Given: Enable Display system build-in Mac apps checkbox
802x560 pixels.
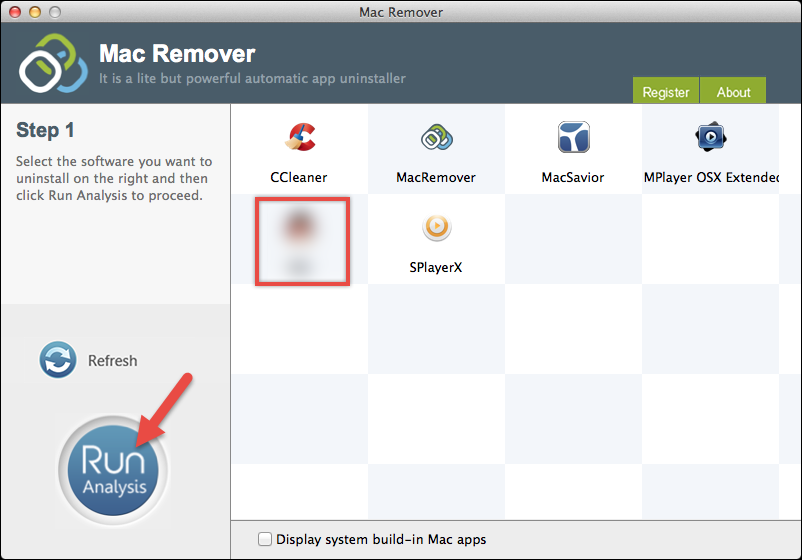Looking at the screenshot, I should (264, 539).
